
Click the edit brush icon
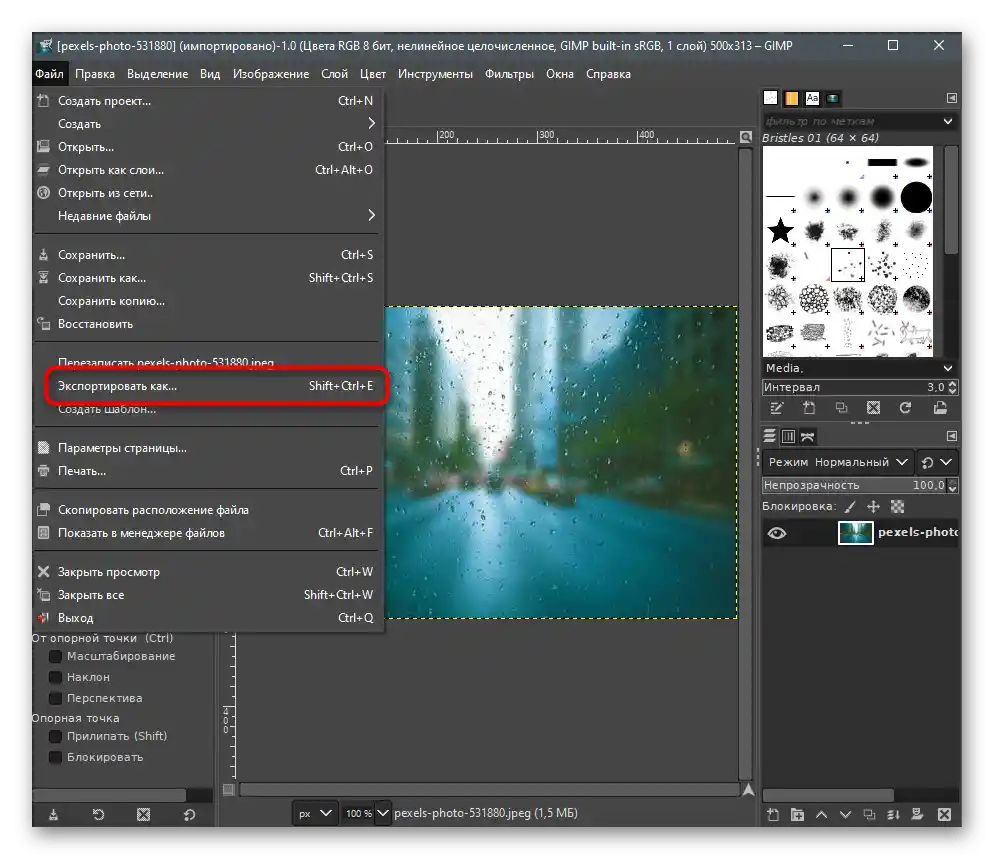point(777,408)
